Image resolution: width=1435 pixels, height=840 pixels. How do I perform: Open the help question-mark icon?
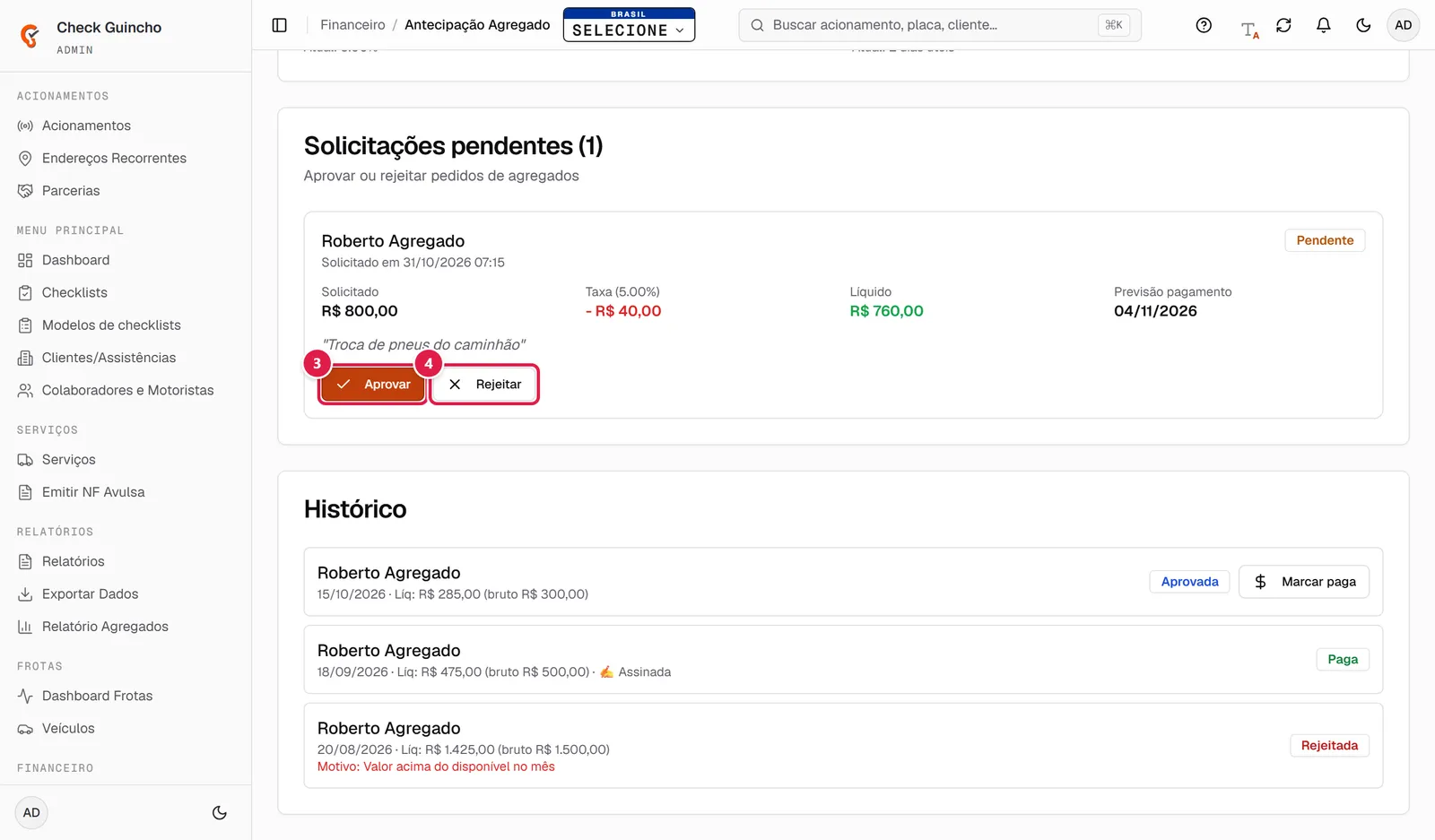(1204, 25)
